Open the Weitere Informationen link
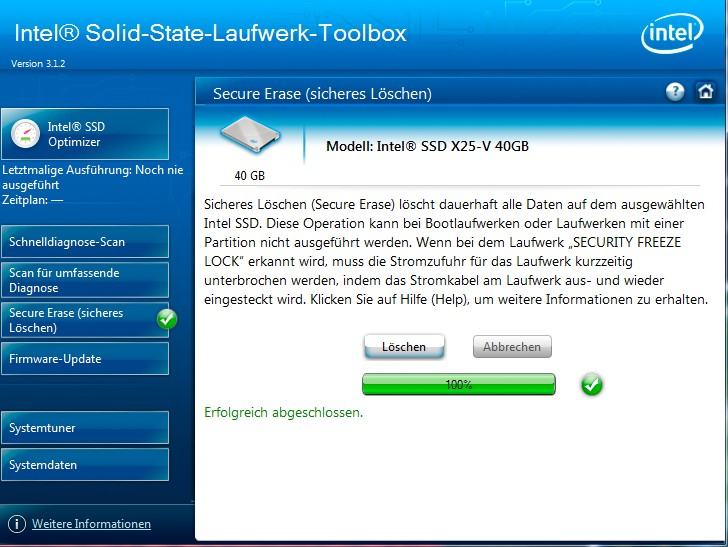The width and height of the screenshot is (728, 547). (x=91, y=524)
